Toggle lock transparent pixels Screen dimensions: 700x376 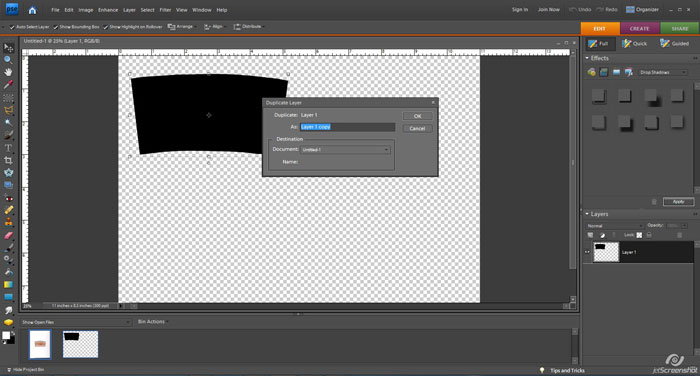tap(639, 235)
